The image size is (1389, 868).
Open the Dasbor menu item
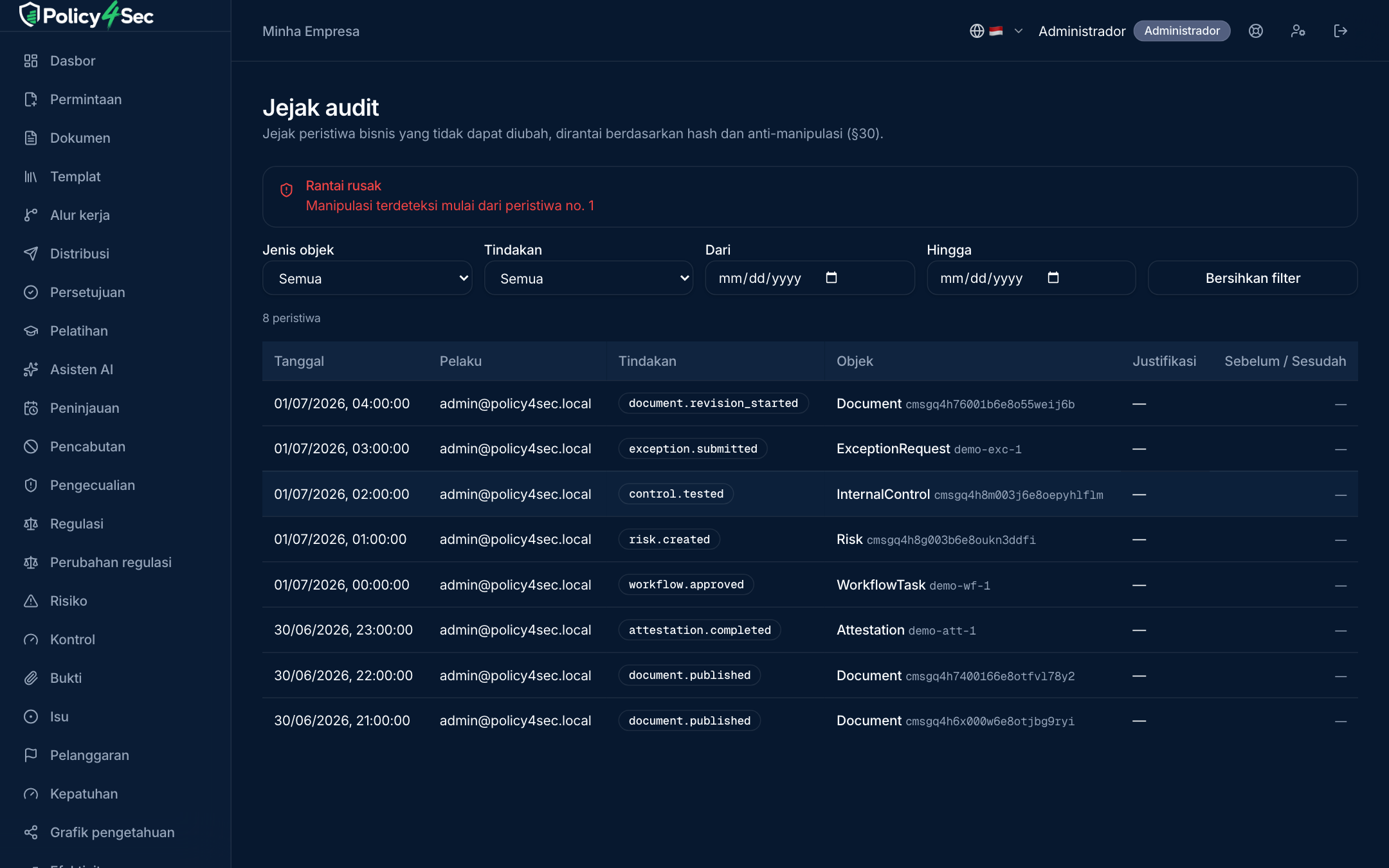tap(116, 61)
